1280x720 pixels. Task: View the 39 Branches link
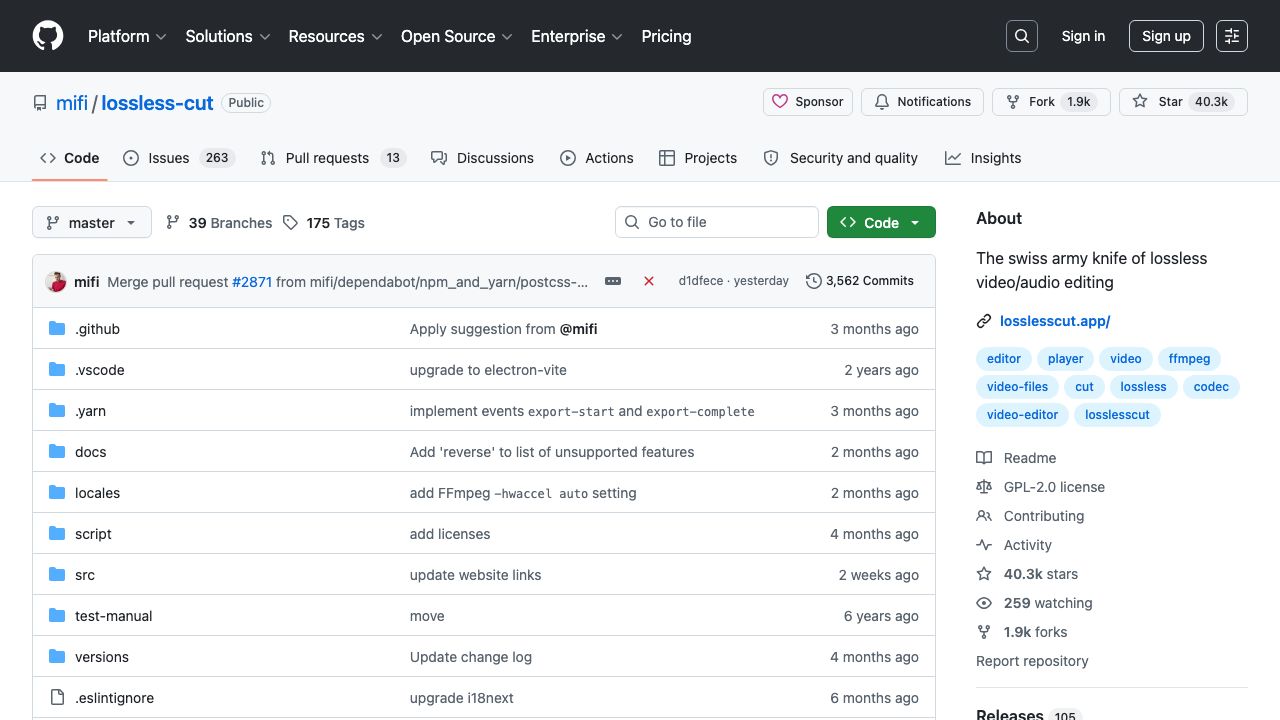[219, 223]
